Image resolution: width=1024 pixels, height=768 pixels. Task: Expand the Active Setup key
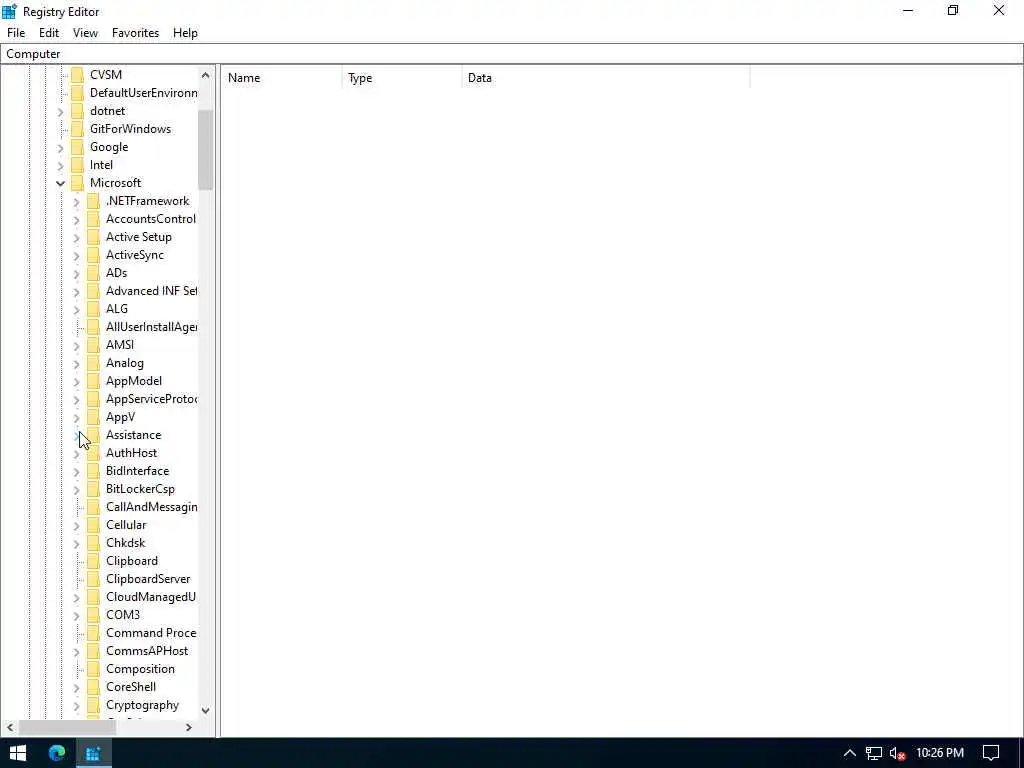[76, 238]
